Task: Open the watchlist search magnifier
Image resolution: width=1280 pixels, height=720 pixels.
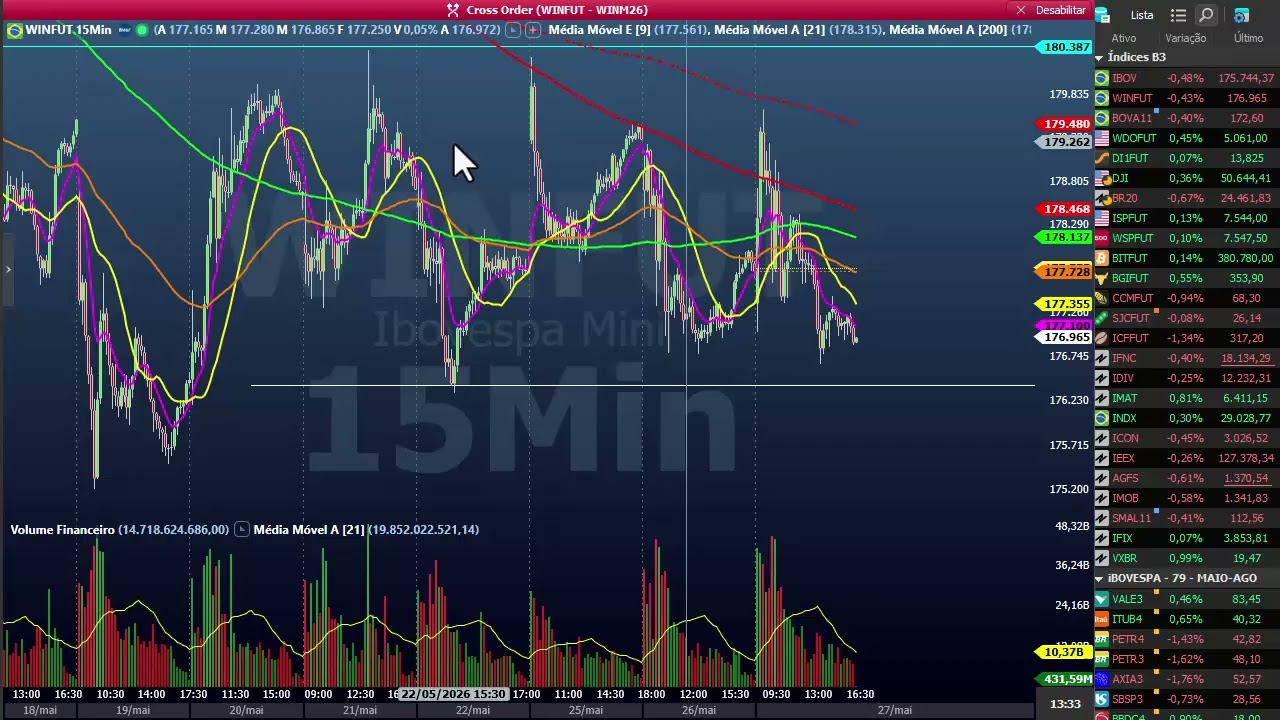Action: [x=1206, y=15]
